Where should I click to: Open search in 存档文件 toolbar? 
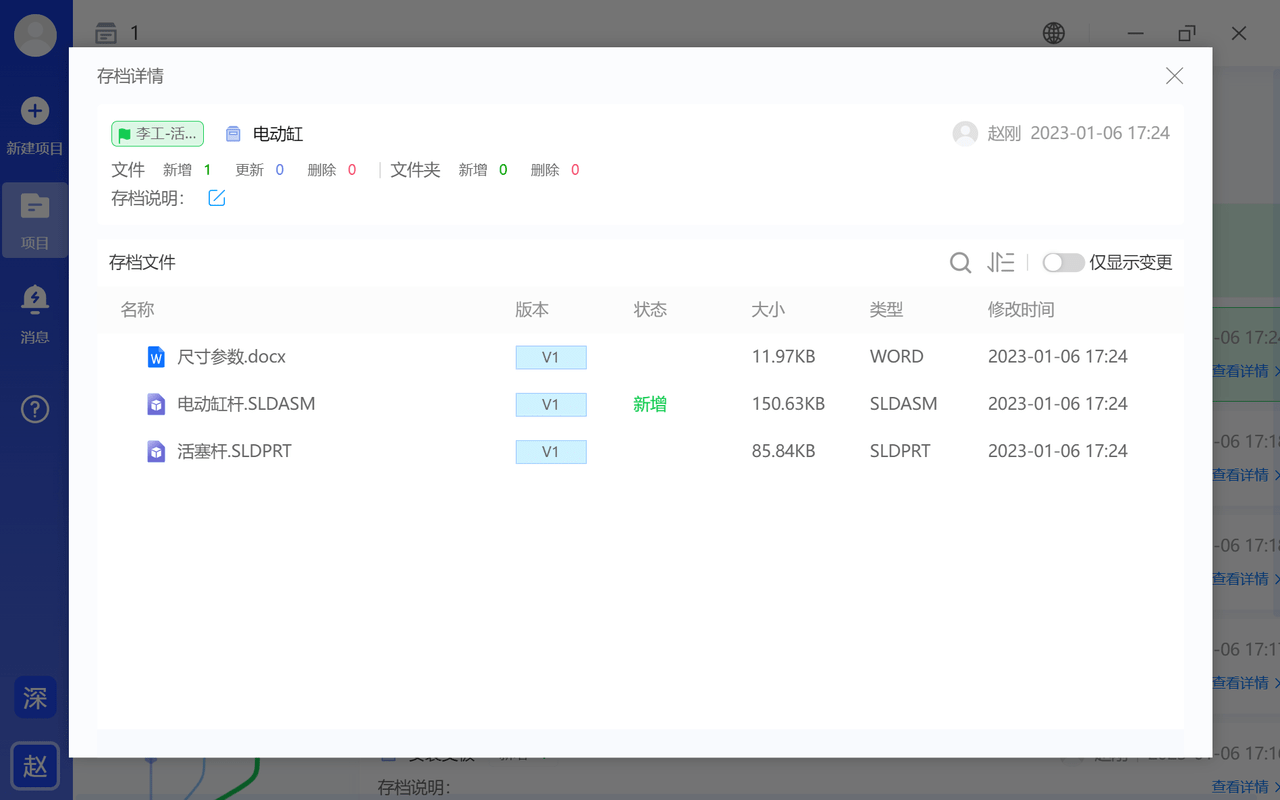pos(960,263)
